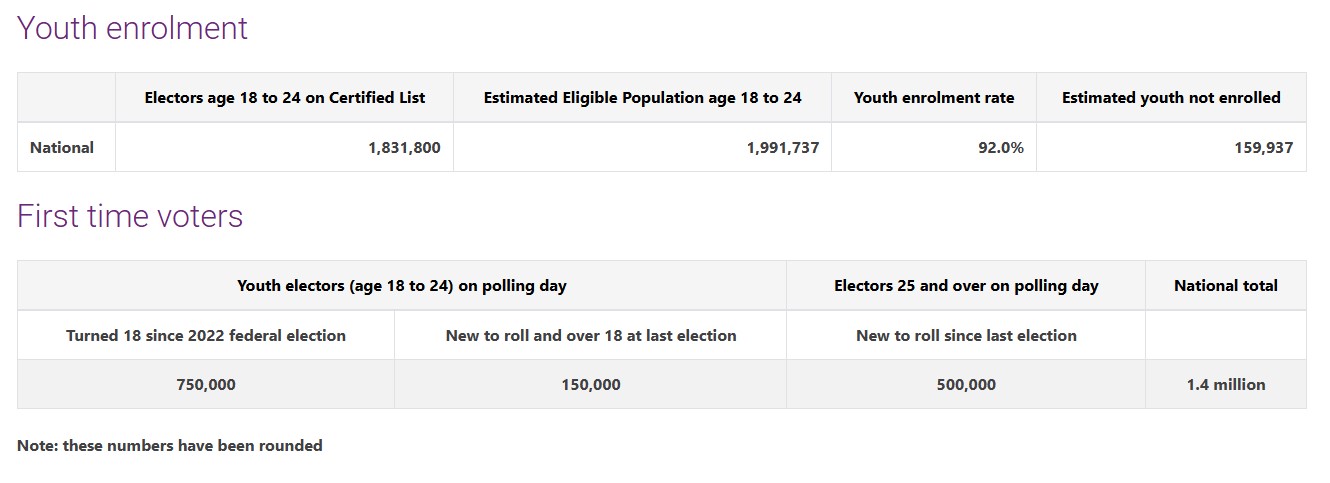This screenshot has height=483, width=1330.
Task: Click the 'Youth enrolment' heading
Action: [x=132, y=28]
